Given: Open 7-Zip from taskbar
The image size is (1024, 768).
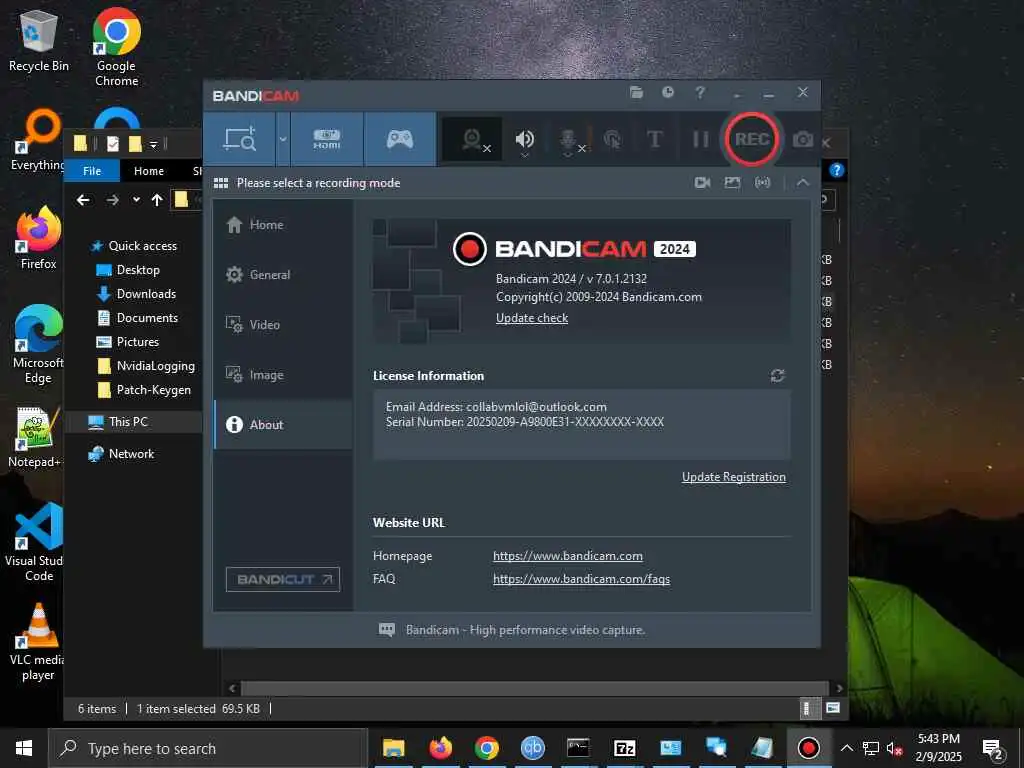Looking at the screenshot, I should (624, 748).
